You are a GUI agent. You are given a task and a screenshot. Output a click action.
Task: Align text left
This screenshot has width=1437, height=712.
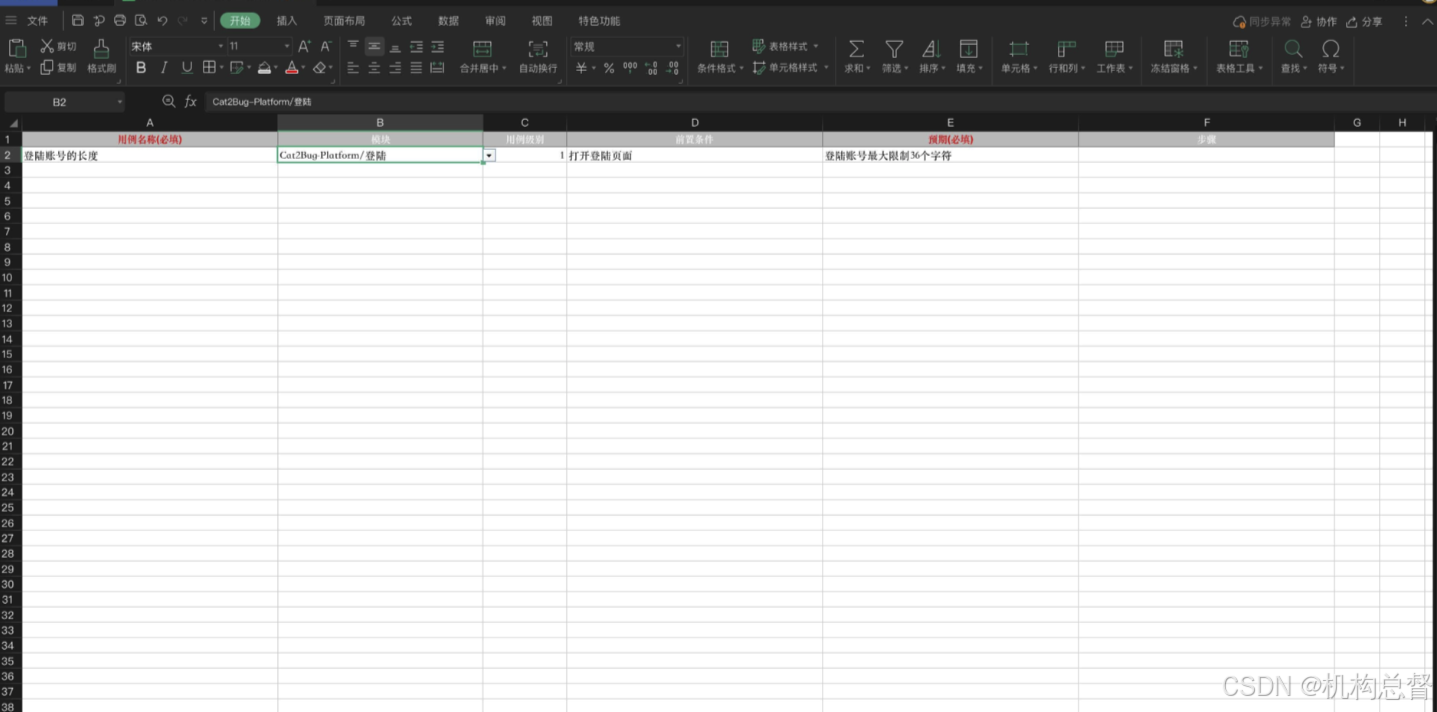[353, 68]
